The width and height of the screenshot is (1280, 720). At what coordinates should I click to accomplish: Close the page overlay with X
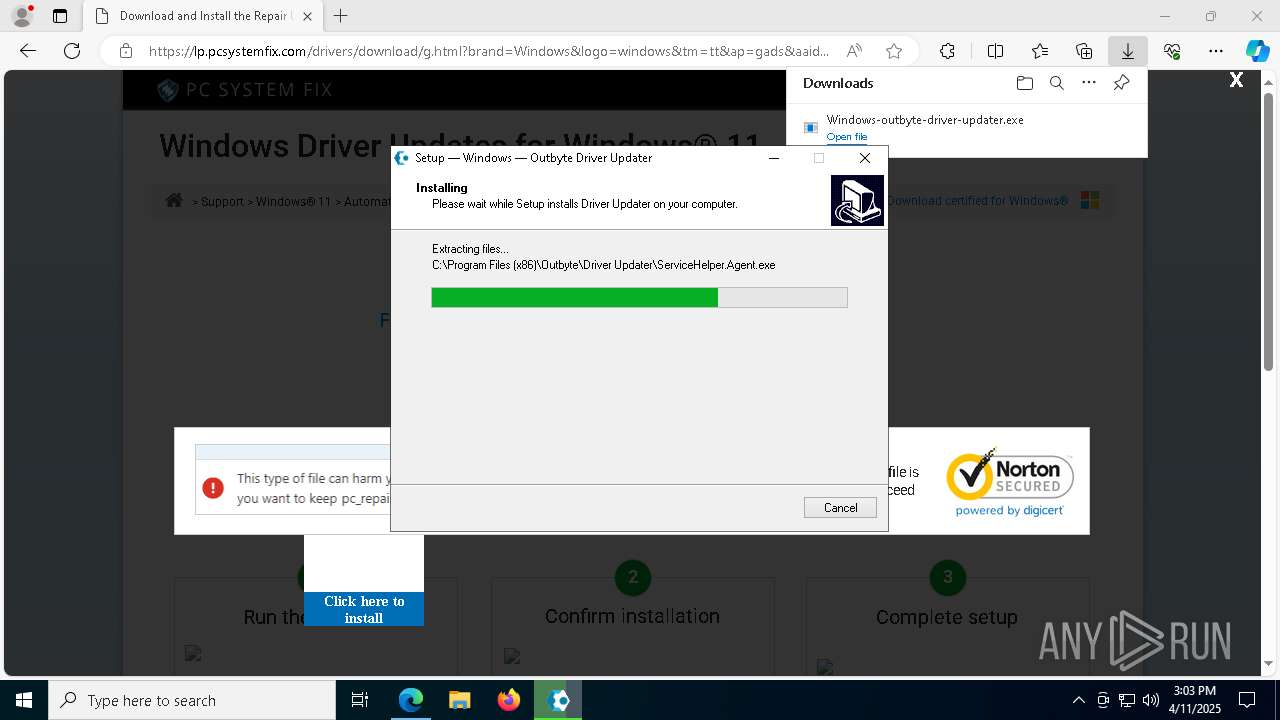[1236, 80]
